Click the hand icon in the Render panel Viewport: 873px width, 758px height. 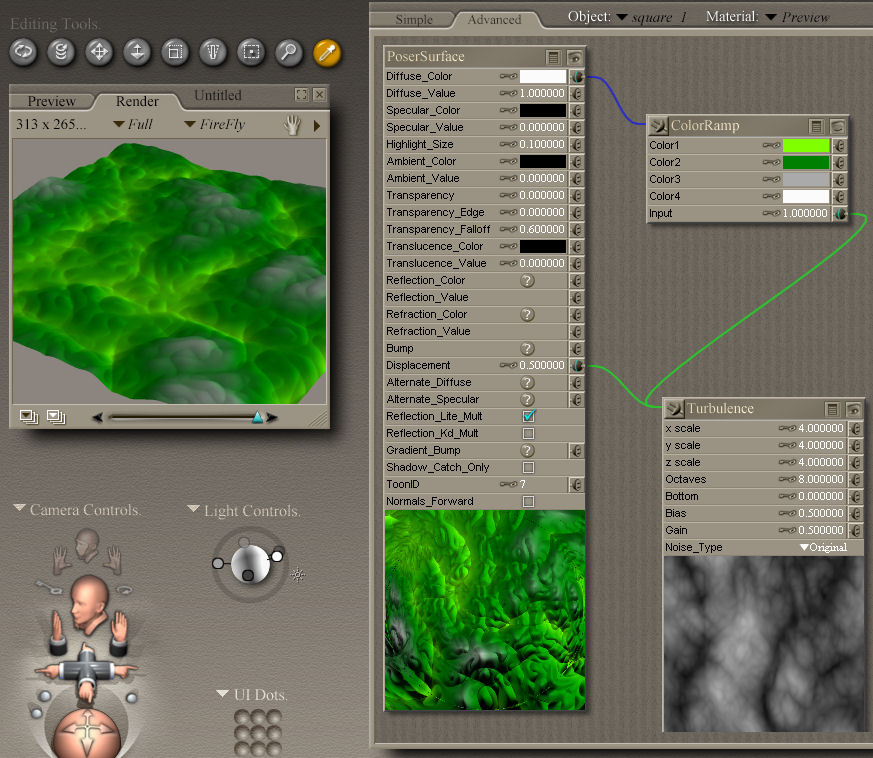293,125
